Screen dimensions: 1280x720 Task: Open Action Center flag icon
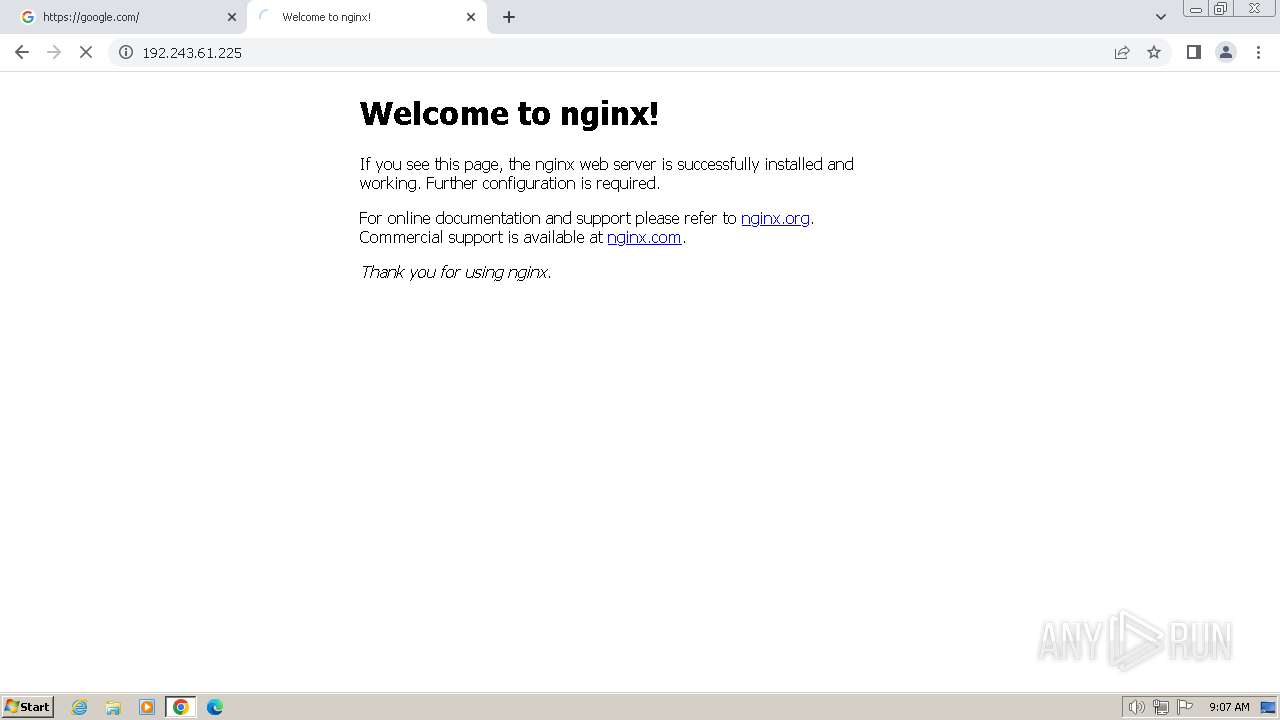coord(1185,707)
